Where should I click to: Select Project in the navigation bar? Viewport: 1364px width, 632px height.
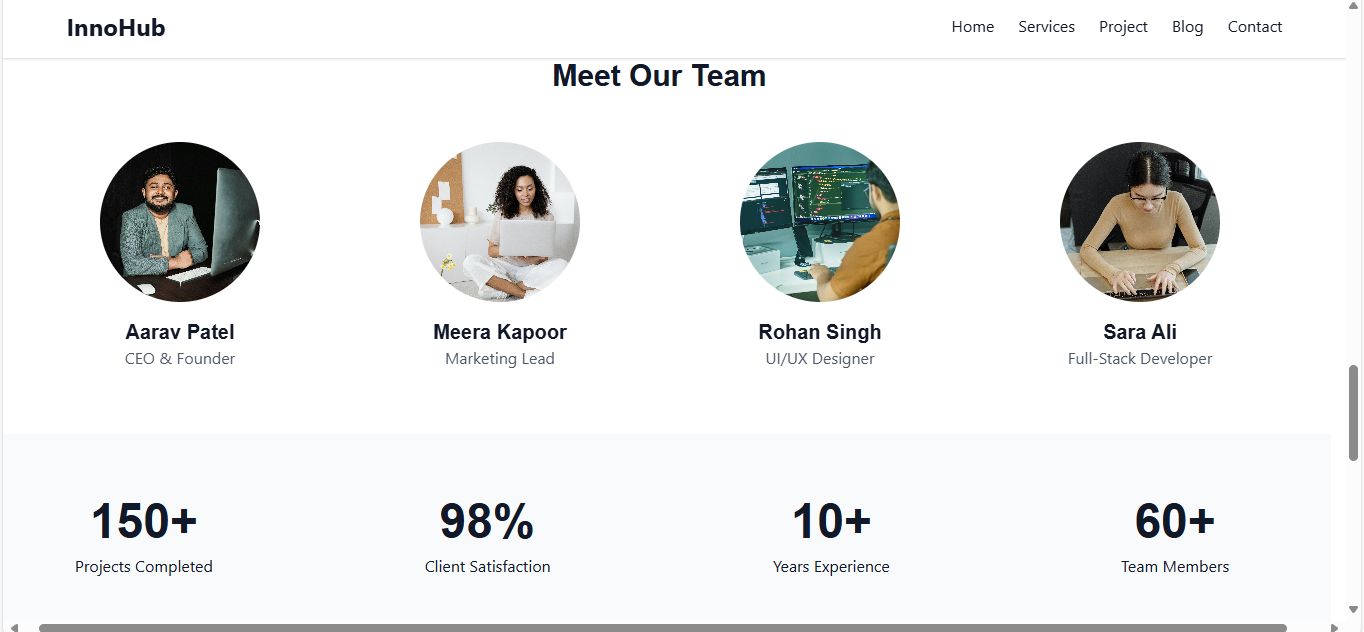click(x=1123, y=27)
